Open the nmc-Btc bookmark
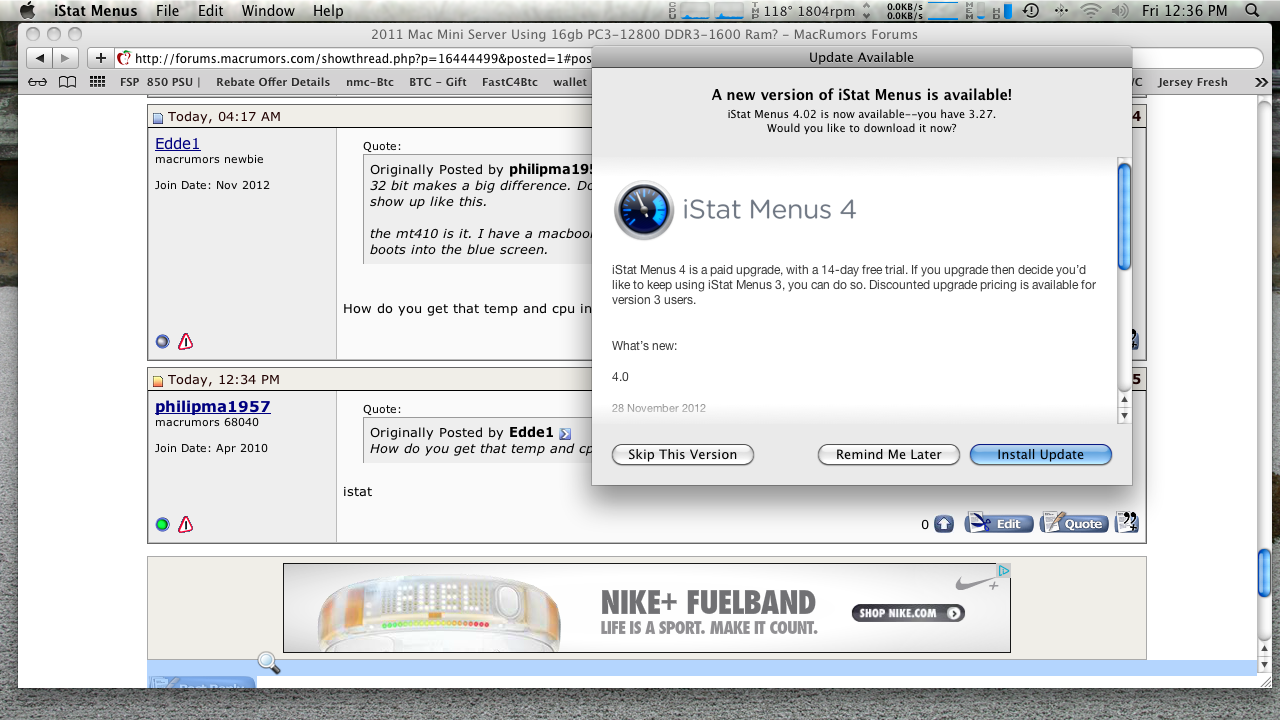The width and height of the screenshot is (1280, 720). [x=370, y=82]
